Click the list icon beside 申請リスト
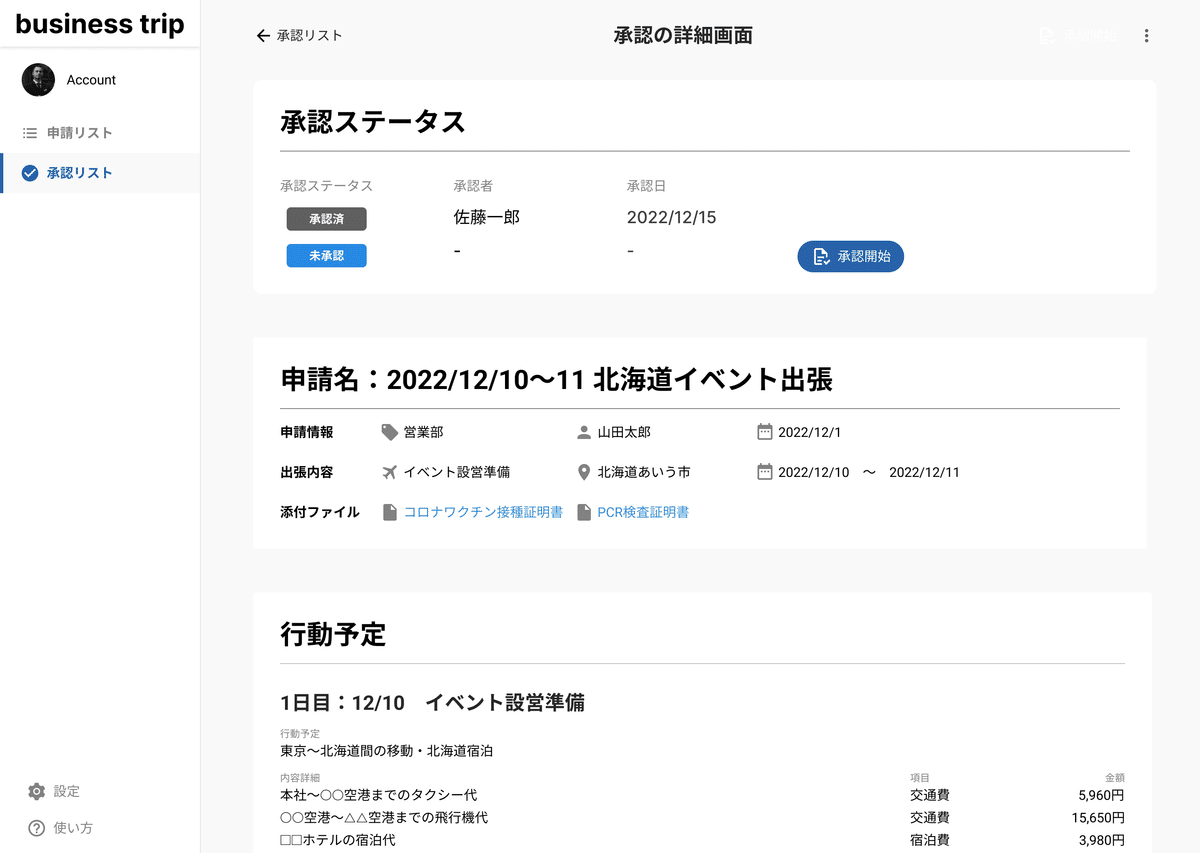The image size is (1200, 853). [x=30, y=133]
